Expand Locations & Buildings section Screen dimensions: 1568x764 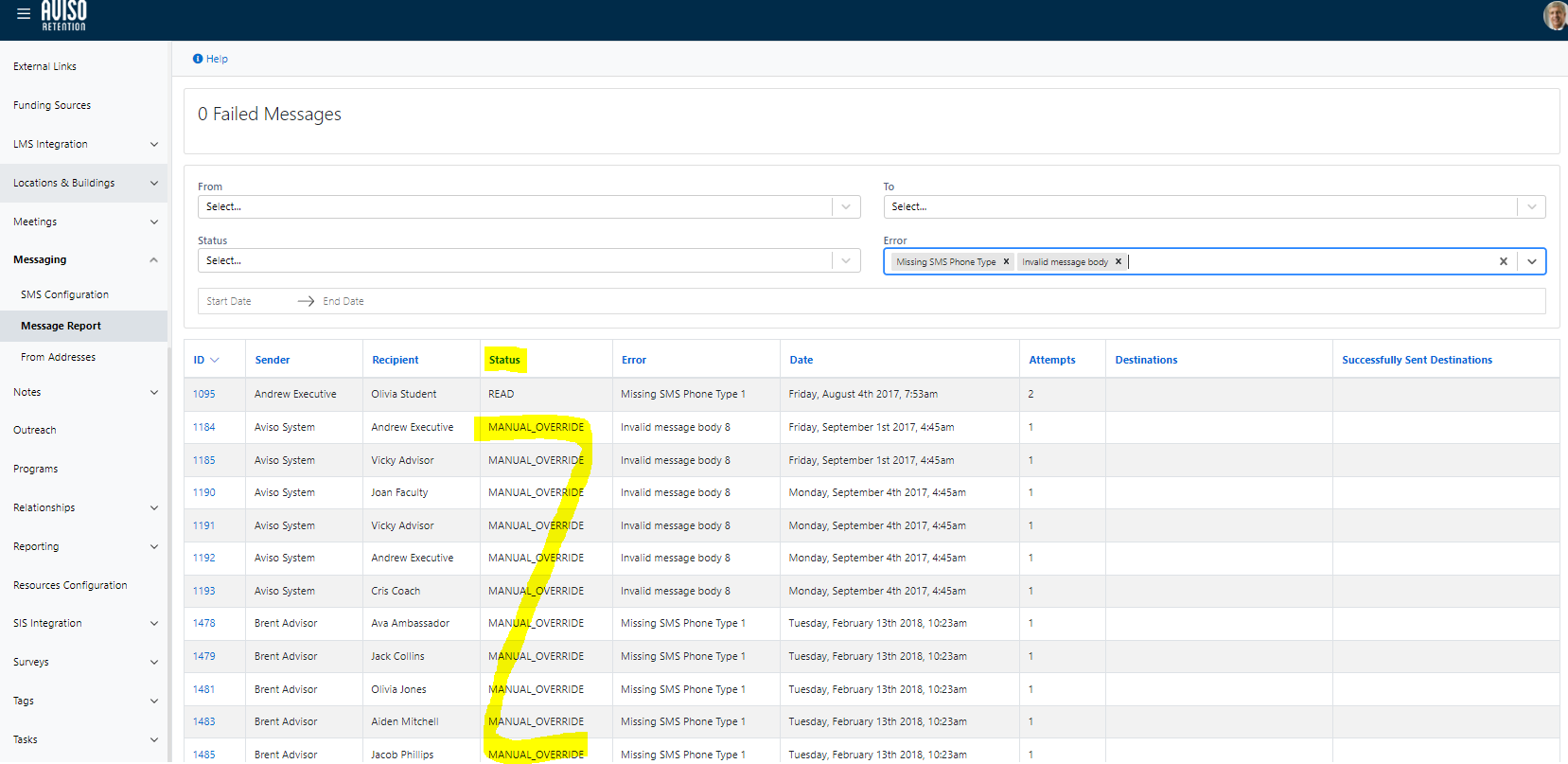[84, 183]
